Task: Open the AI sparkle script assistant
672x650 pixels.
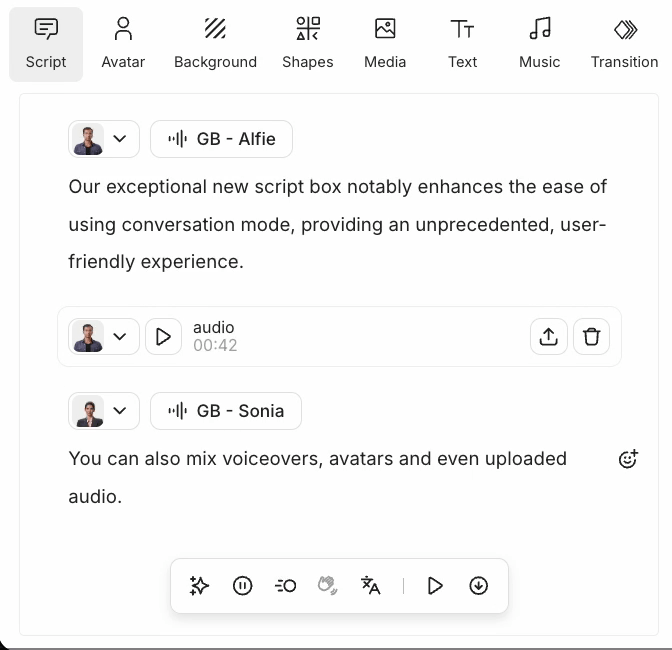Action: click(x=199, y=586)
